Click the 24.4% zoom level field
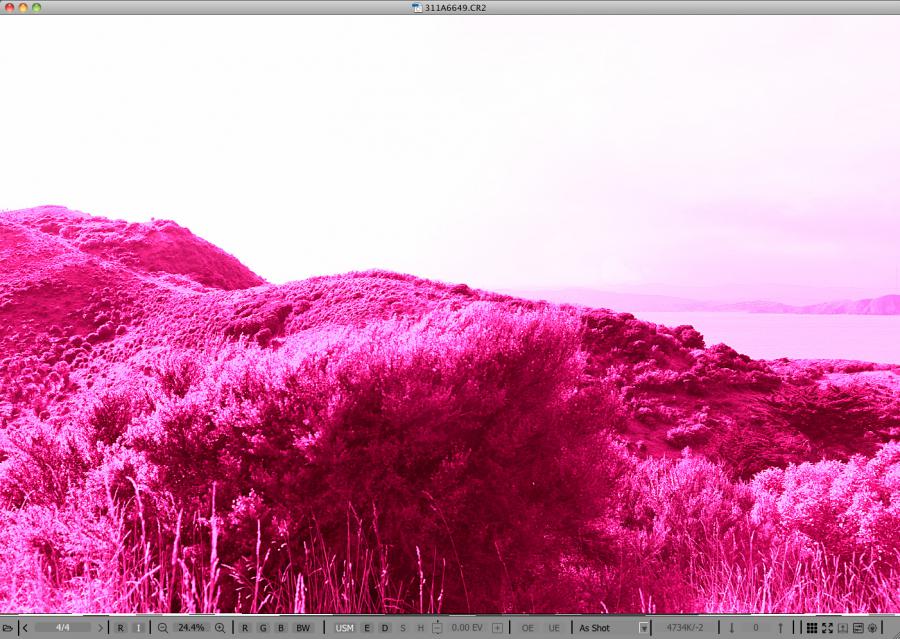900x639 pixels. (x=191, y=628)
